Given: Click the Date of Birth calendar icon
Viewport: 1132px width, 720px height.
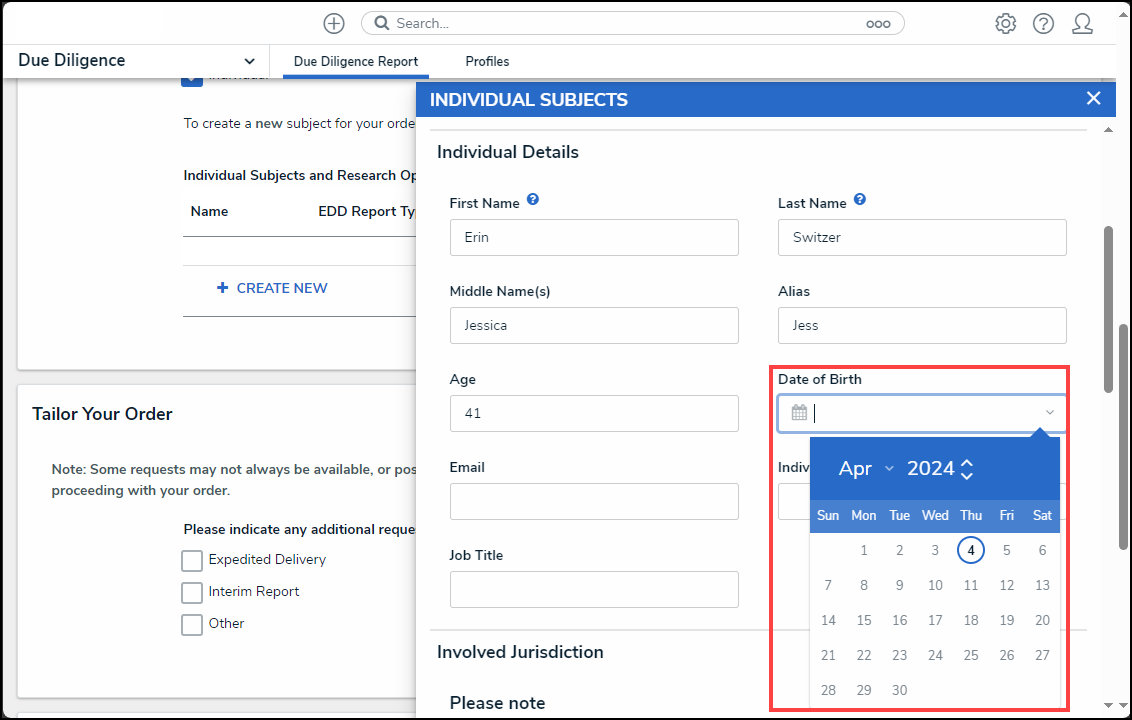Looking at the screenshot, I should [799, 412].
